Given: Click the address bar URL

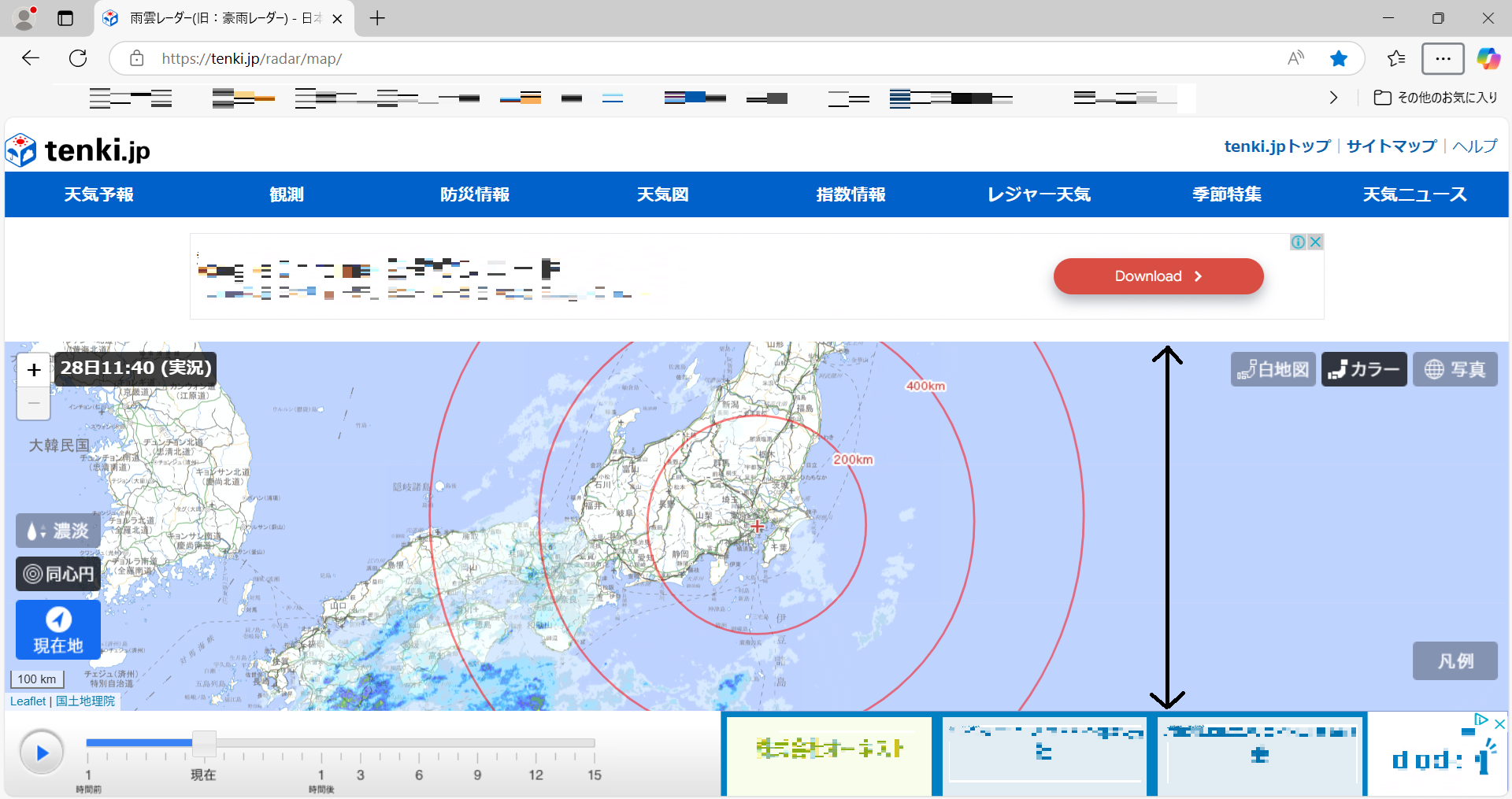Looking at the screenshot, I should tap(252, 59).
